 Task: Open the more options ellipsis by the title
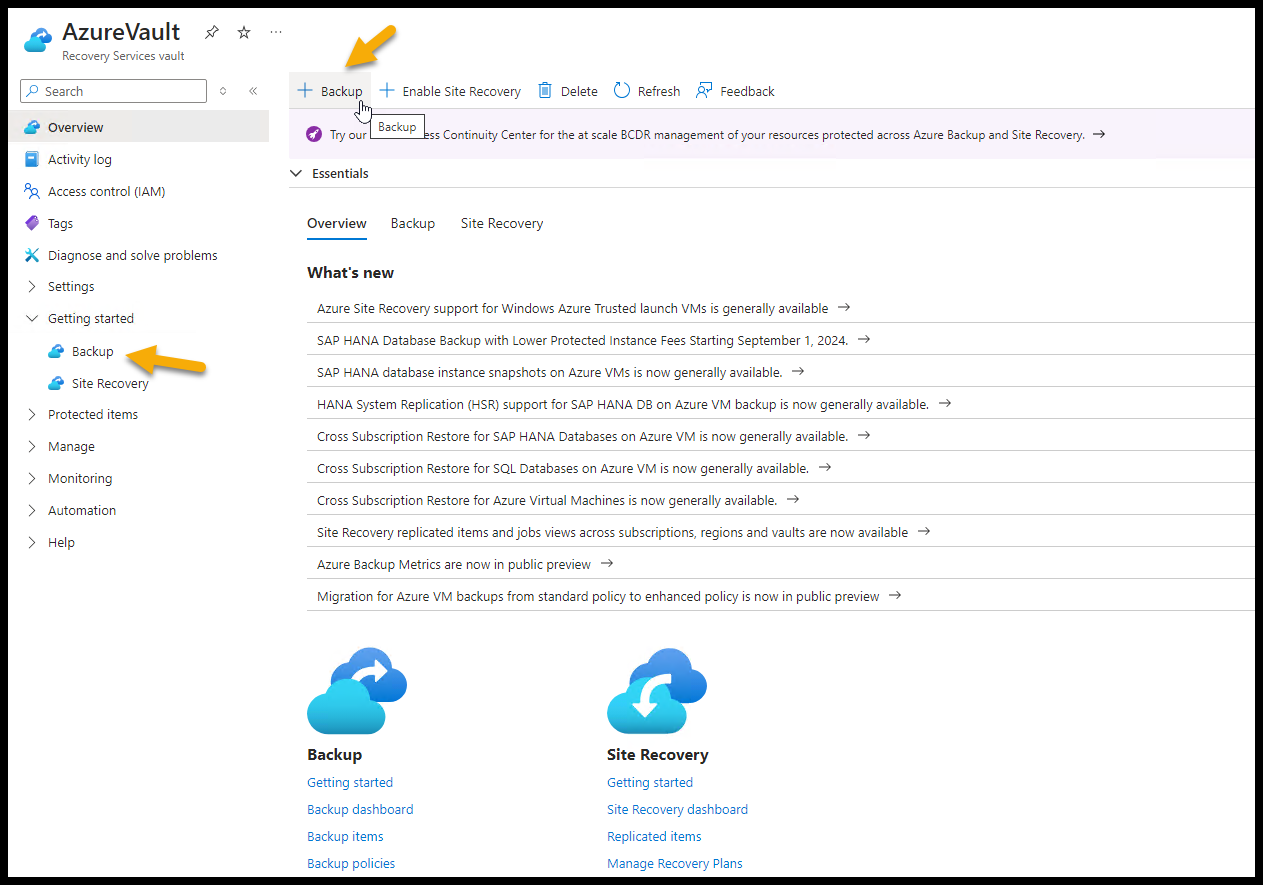pos(276,32)
